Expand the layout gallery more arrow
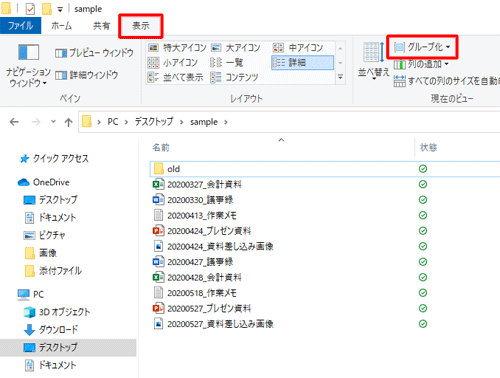The image size is (500, 378). pyautogui.click(x=340, y=77)
